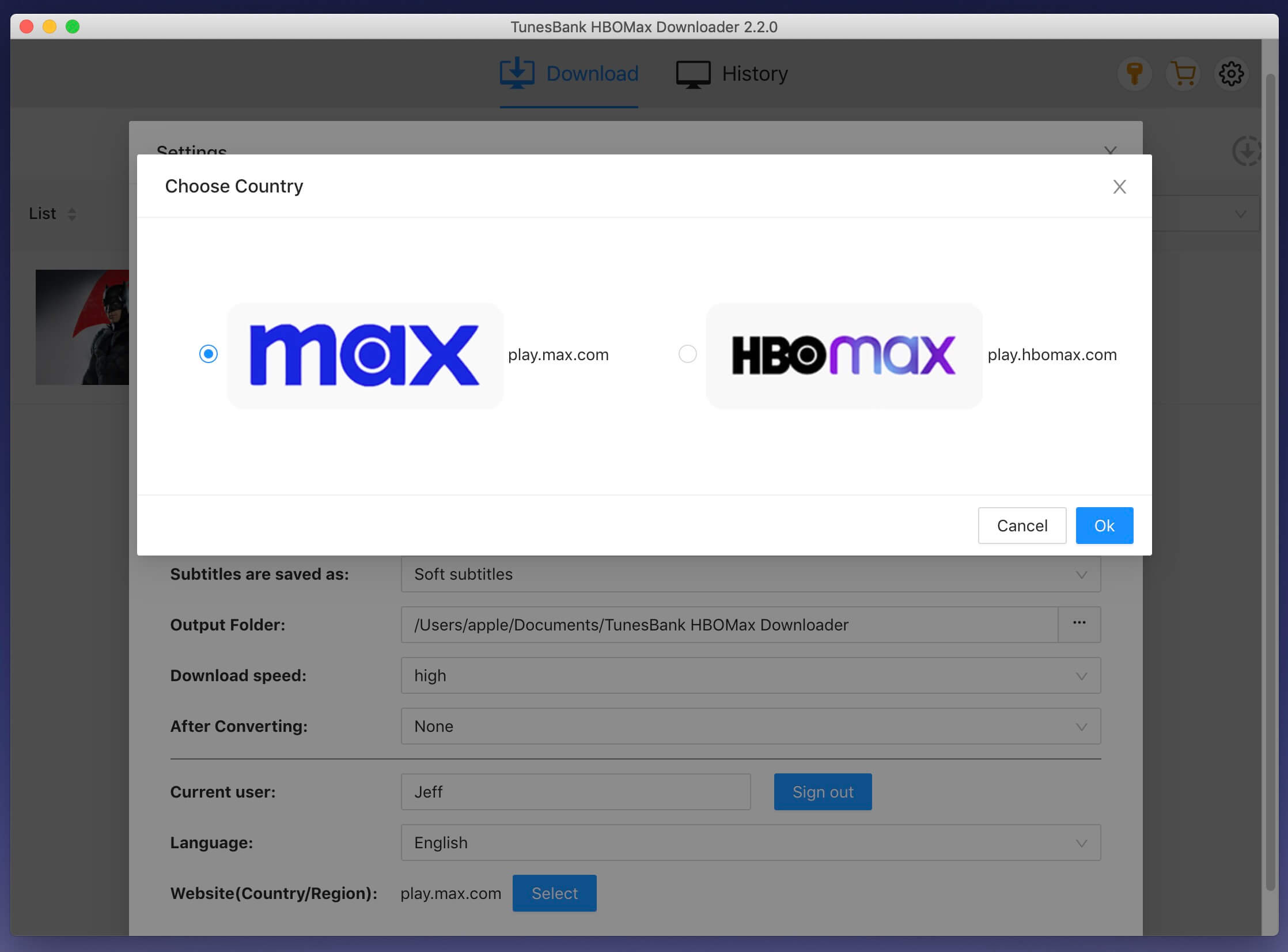Viewport: 1288px width, 952px height.
Task: Click the play.max.com label in dialog
Action: [x=558, y=354]
